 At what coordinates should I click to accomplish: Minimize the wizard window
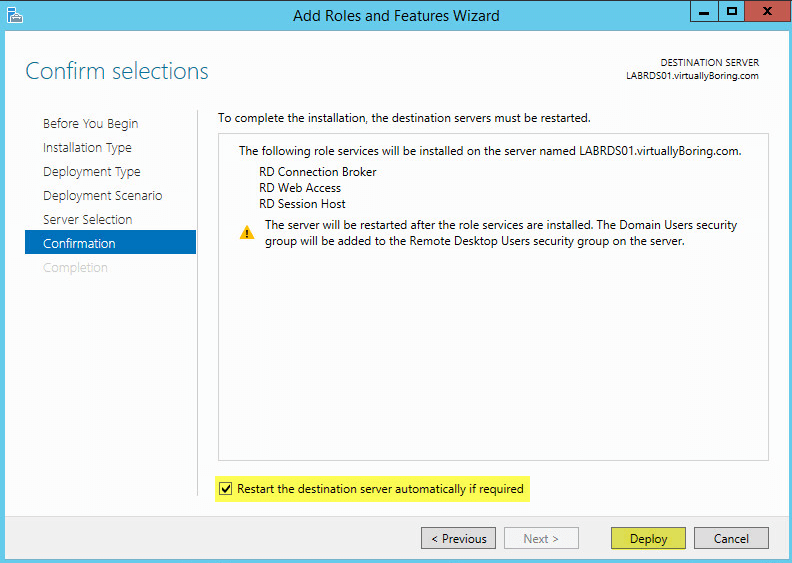[704, 11]
